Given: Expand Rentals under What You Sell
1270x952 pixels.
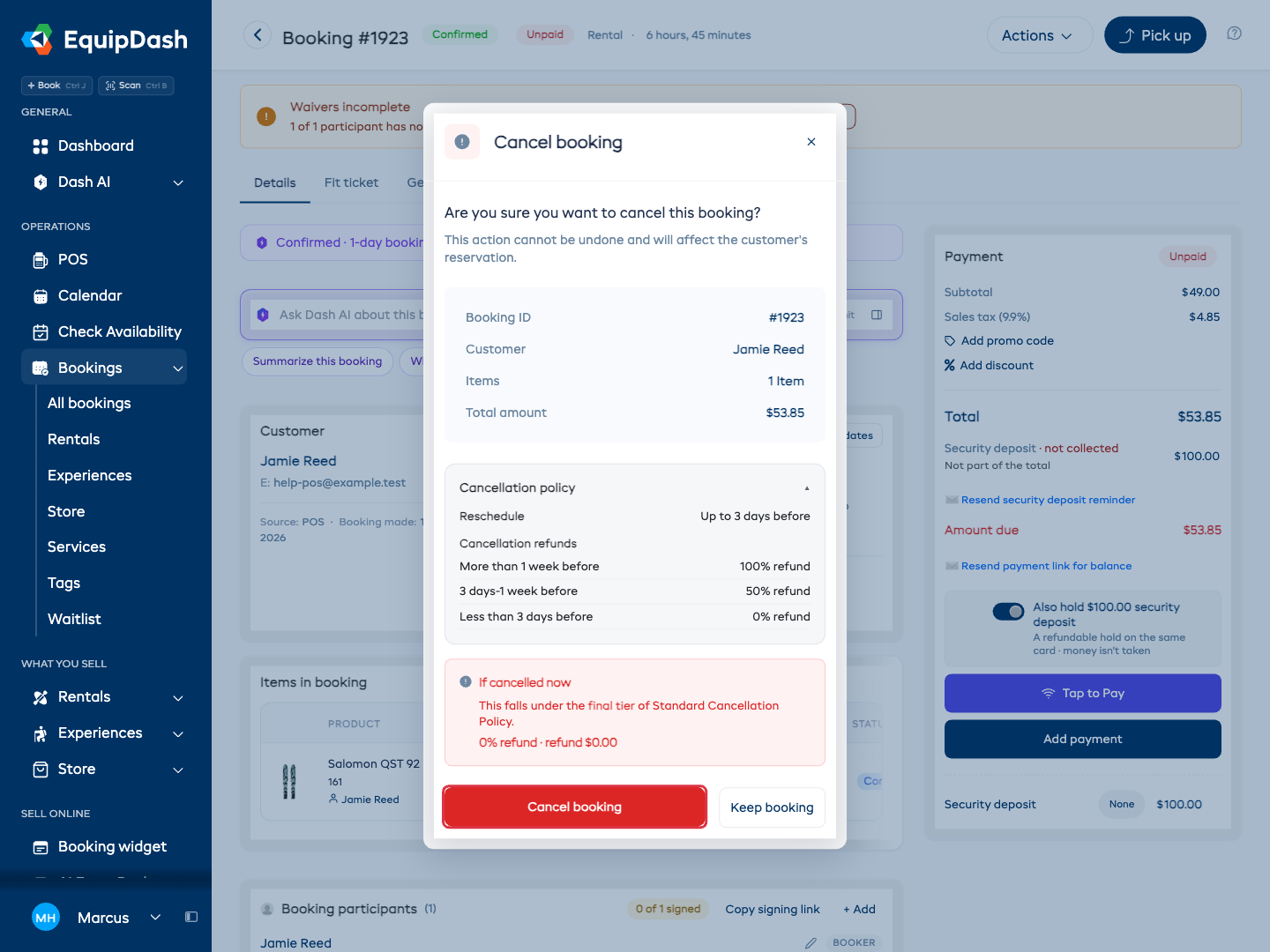Looking at the screenshot, I should coord(178,698).
